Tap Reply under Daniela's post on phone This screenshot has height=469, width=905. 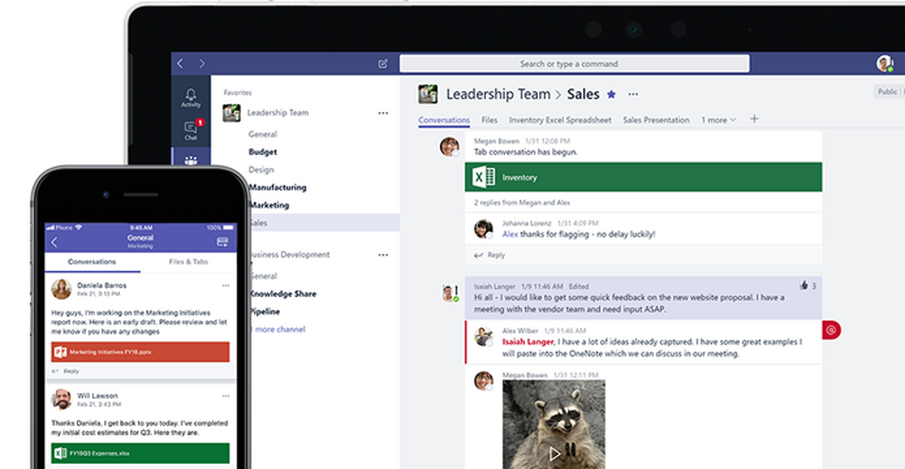[x=66, y=372]
